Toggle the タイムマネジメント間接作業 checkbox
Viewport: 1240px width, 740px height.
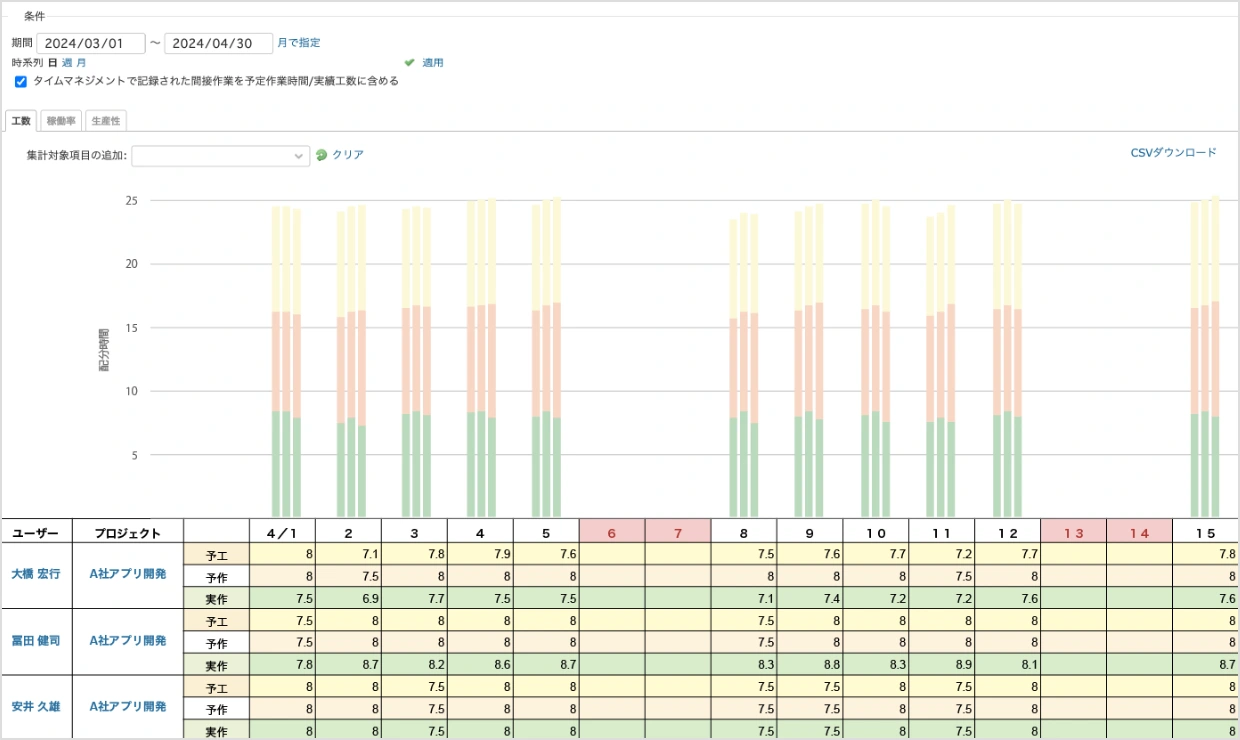tap(21, 82)
